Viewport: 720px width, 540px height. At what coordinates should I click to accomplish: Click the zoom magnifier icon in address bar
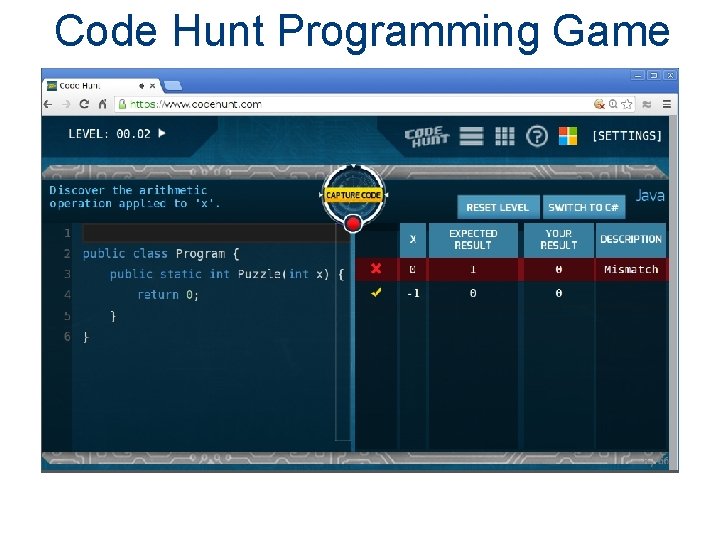613,104
